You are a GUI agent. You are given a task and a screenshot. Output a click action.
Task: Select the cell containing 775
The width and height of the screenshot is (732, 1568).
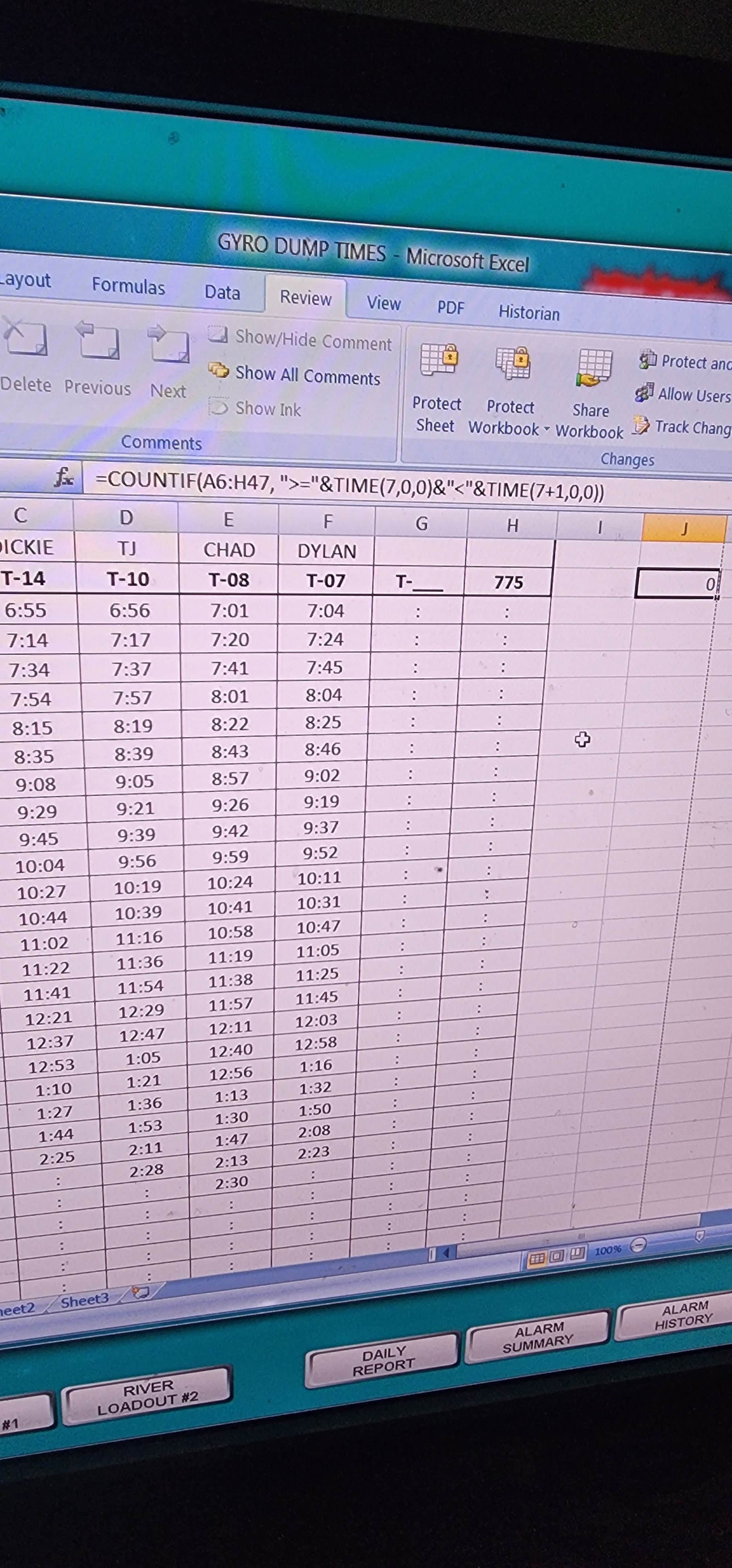(x=509, y=583)
